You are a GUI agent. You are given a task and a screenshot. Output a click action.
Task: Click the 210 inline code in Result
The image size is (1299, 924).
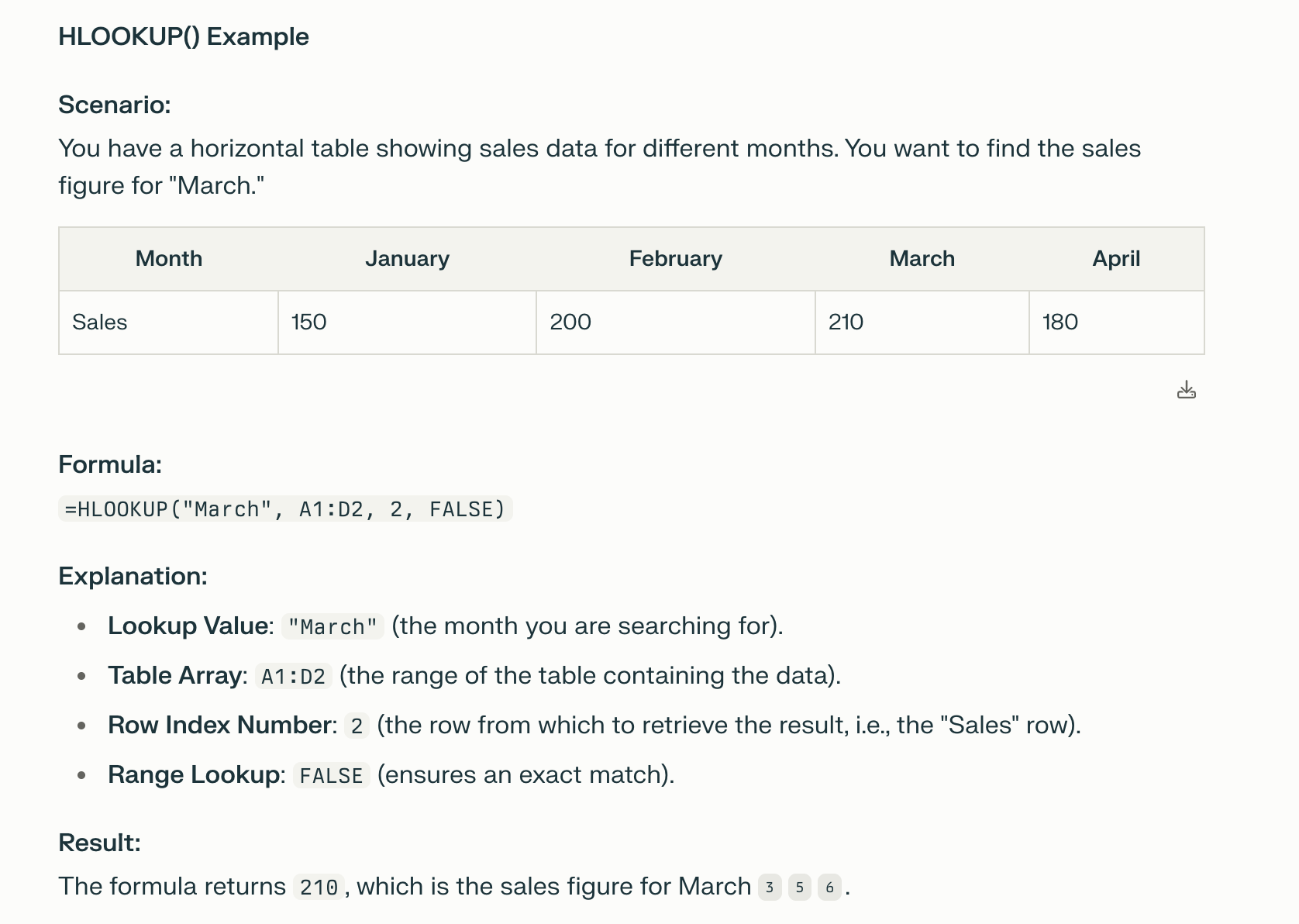pyautogui.click(x=319, y=887)
